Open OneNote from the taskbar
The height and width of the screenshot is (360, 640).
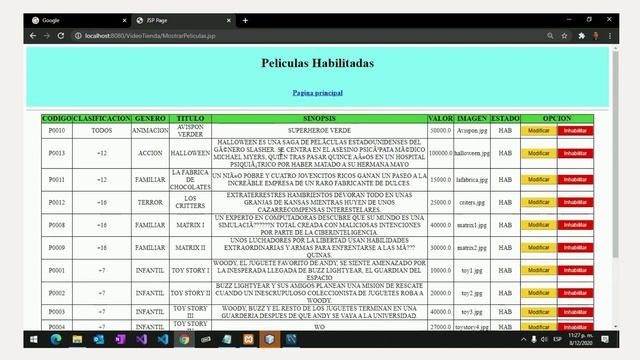tap(120, 340)
